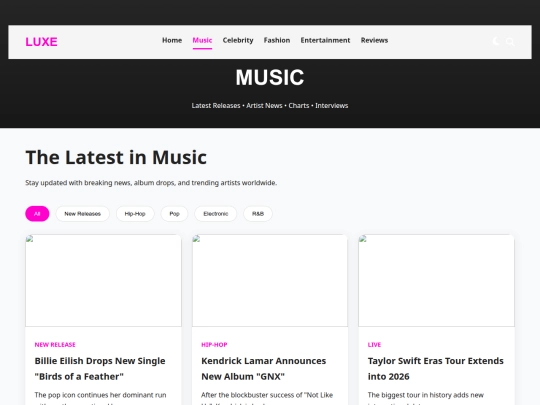Open Taylor Swift article thumbnail image

[436, 280]
